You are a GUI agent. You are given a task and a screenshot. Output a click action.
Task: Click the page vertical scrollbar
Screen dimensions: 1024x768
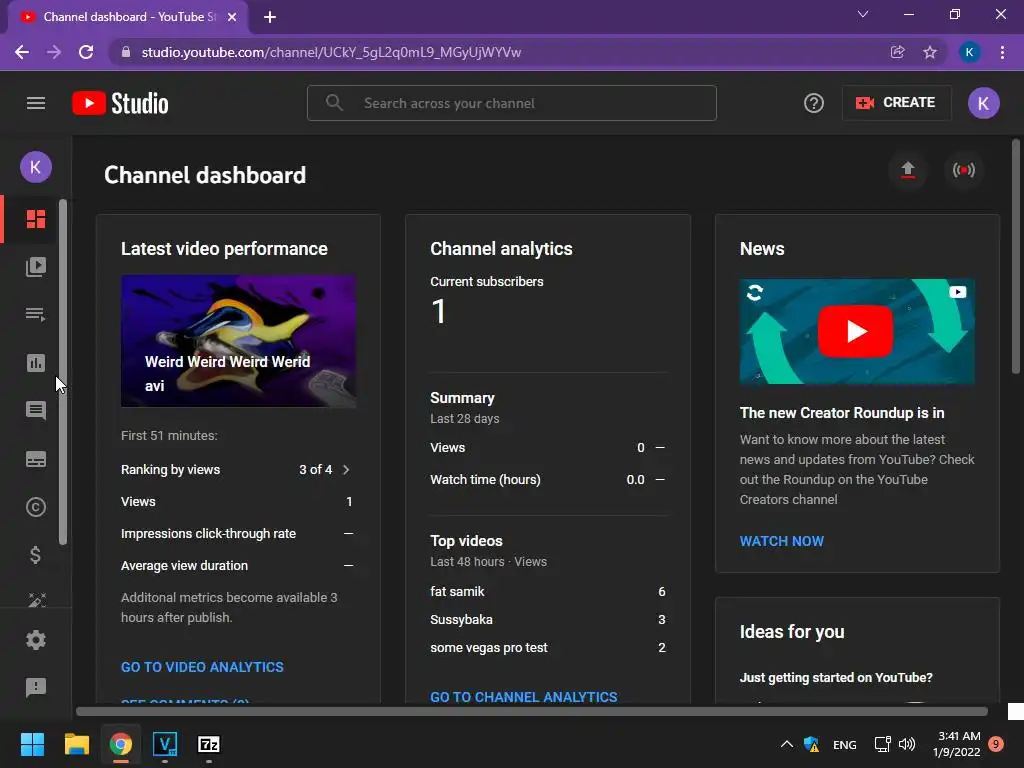pos(1016,256)
